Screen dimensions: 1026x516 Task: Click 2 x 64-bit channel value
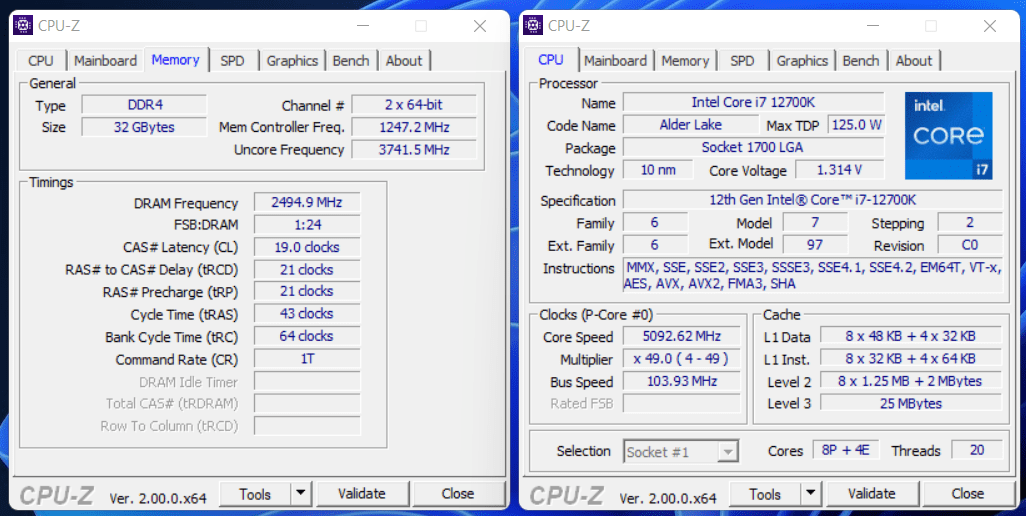click(414, 105)
